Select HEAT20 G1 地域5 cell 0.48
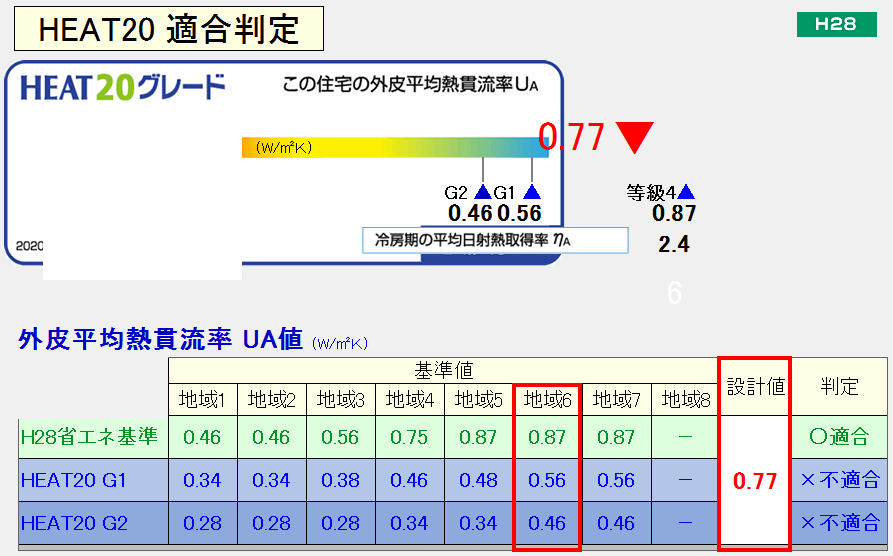The width and height of the screenshot is (893, 556). pos(478,480)
